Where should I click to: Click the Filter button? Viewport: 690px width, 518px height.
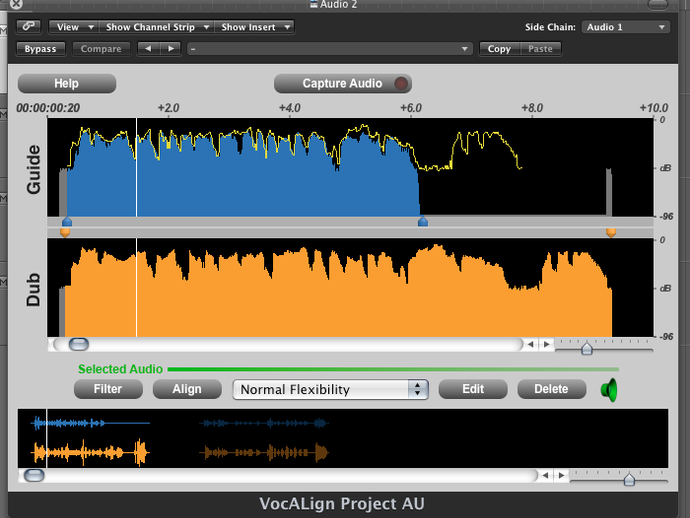pos(108,389)
